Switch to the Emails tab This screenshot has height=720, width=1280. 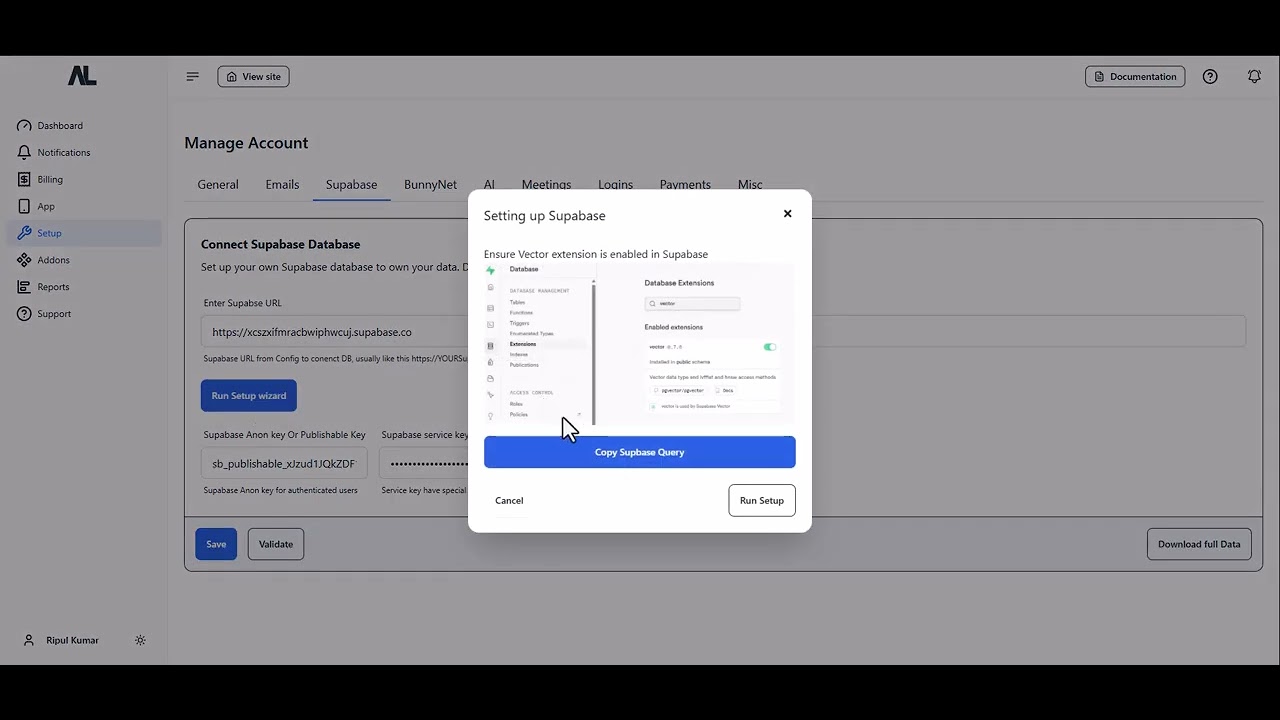pyautogui.click(x=282, y=185)
